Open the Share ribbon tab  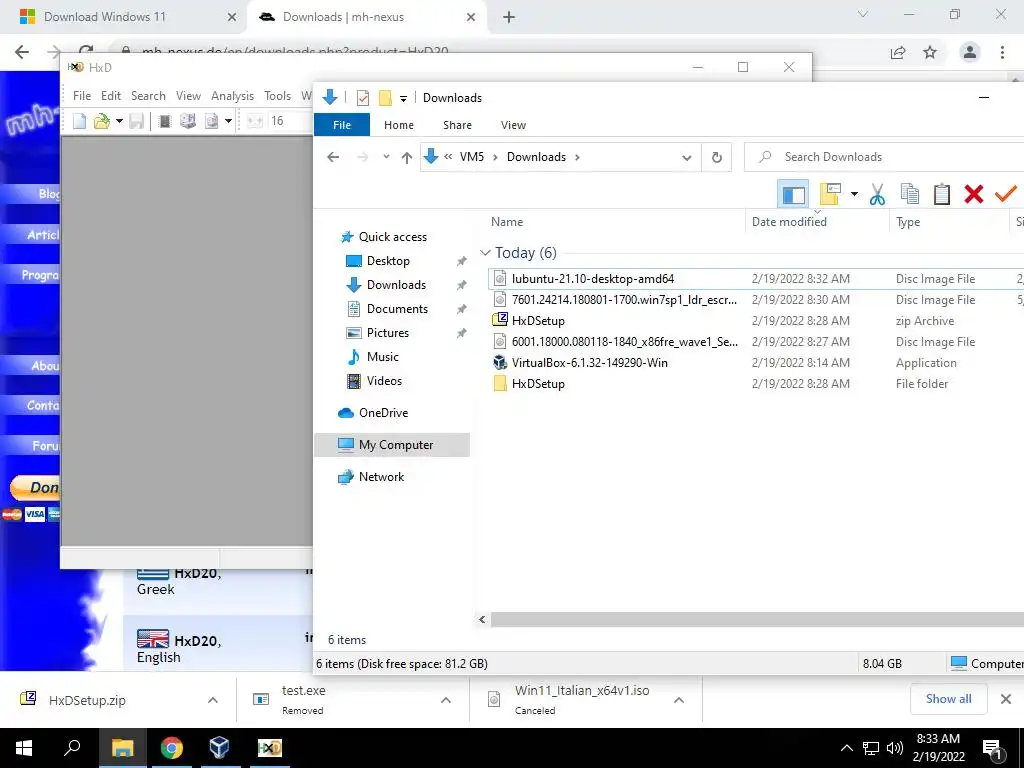[x=457, y=125]
